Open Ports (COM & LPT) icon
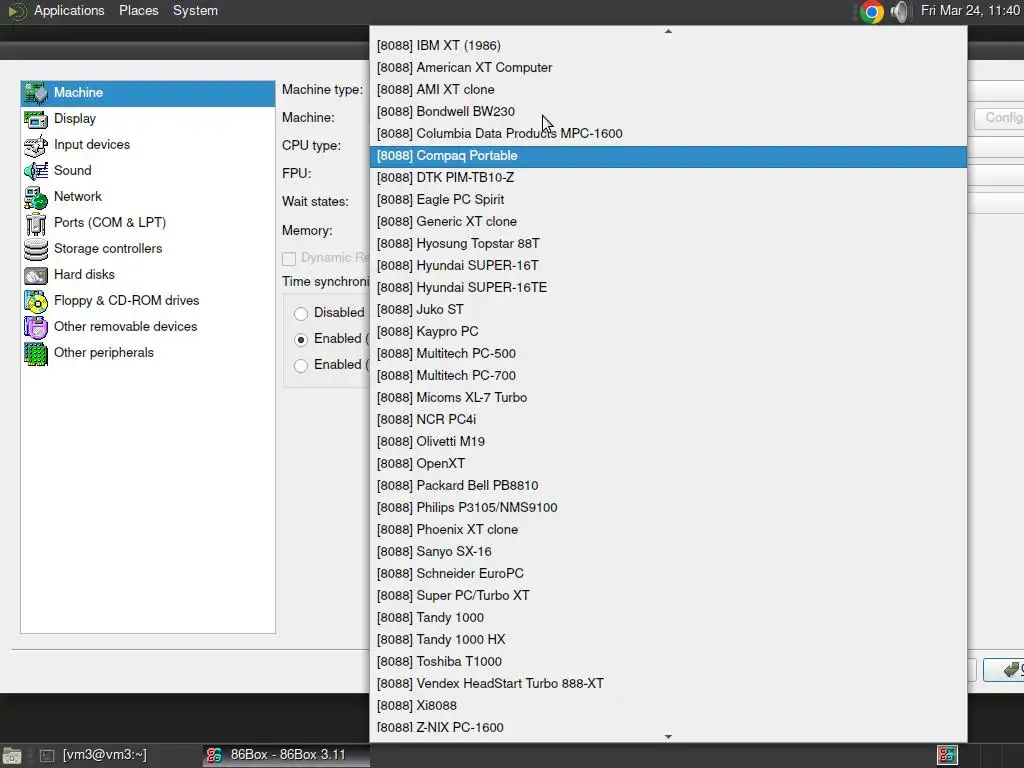This screenshot has height=768, width=1024. 36,223
